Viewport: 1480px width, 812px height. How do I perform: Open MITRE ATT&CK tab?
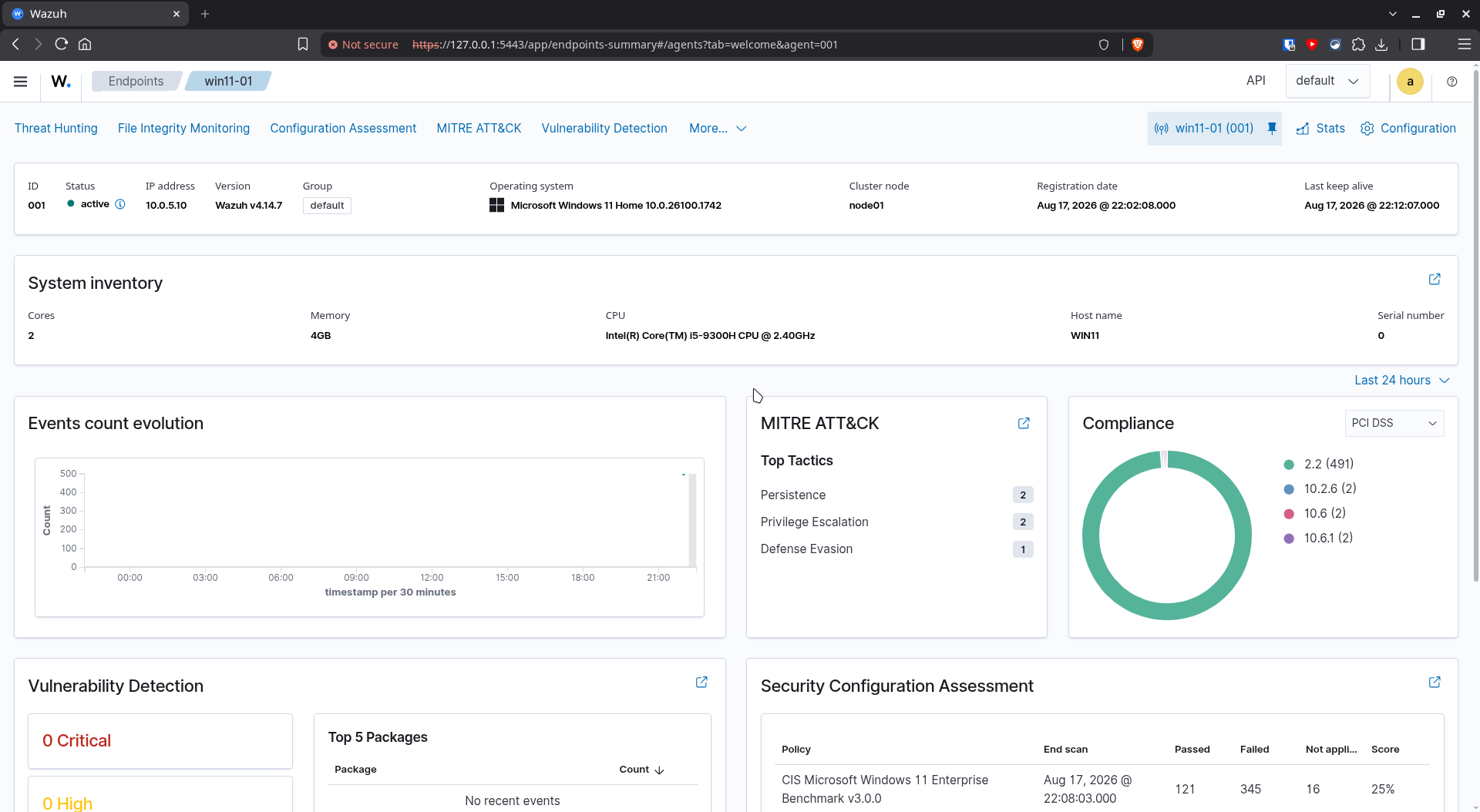479,129
